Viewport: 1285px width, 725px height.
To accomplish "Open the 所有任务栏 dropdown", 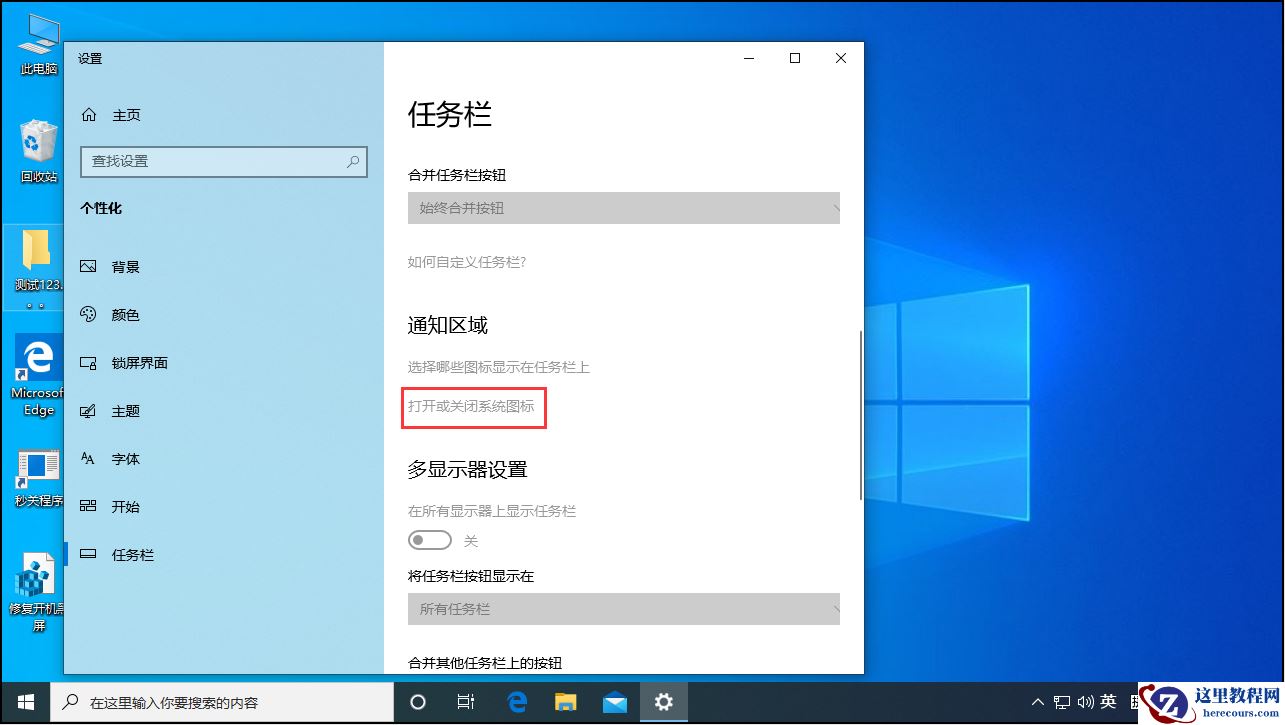I will pyautogui.click(x=623, y=608).
